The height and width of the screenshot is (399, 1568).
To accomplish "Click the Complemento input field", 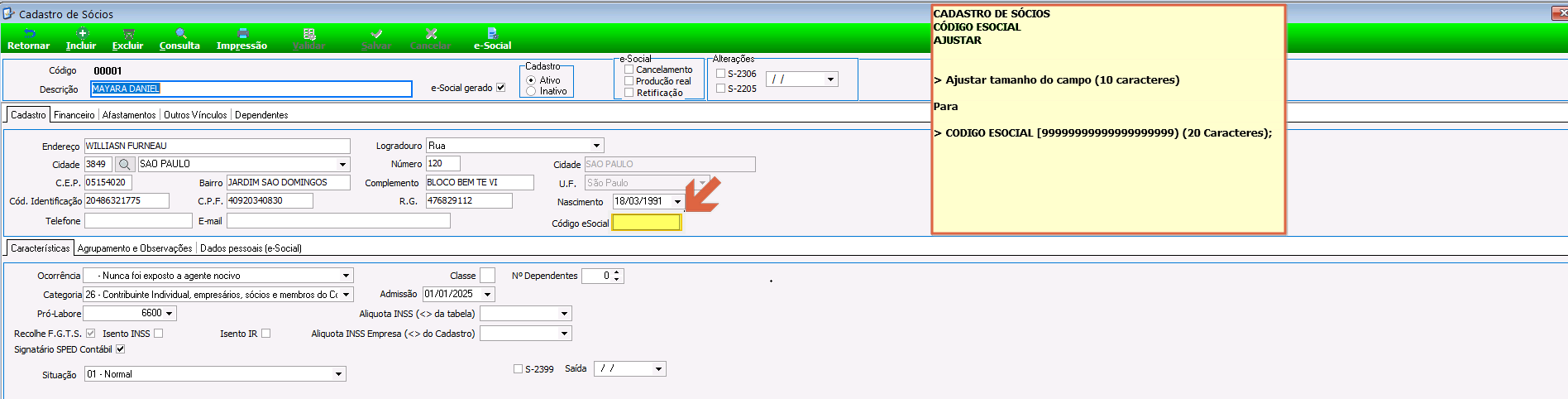I will [480, 182].
